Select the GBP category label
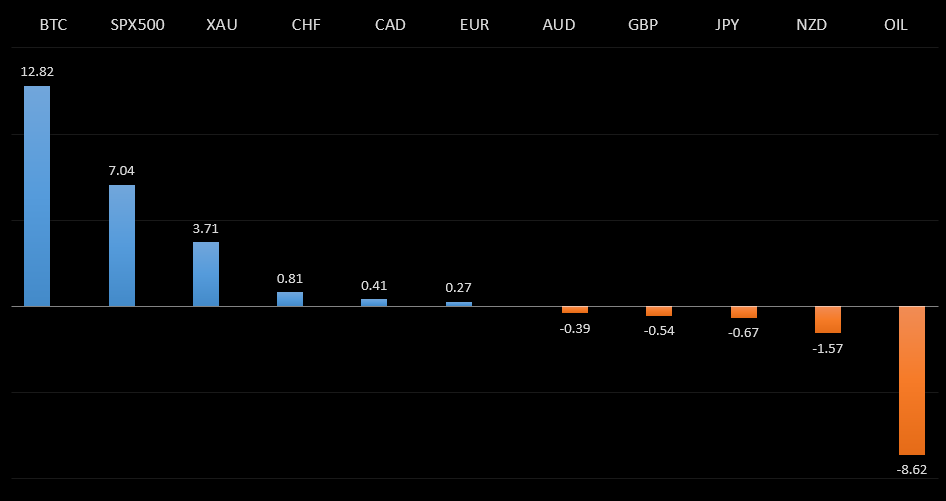Screen dimensions: 946x501 (642, 24)
